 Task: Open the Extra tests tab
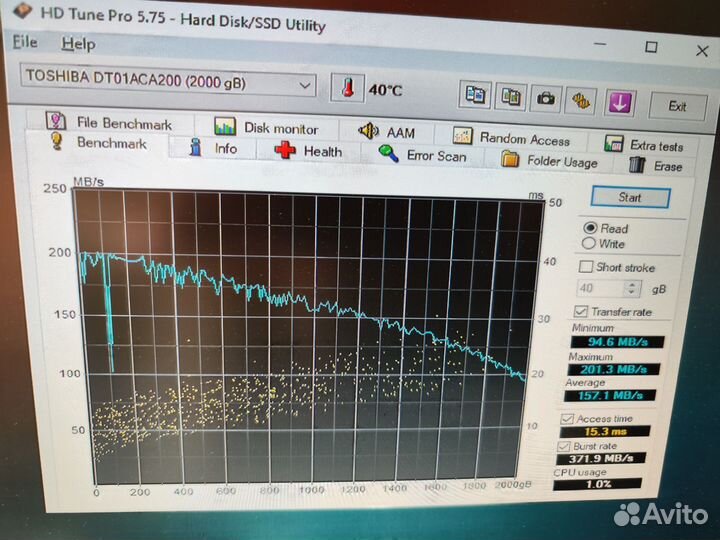tap(644, 144)
